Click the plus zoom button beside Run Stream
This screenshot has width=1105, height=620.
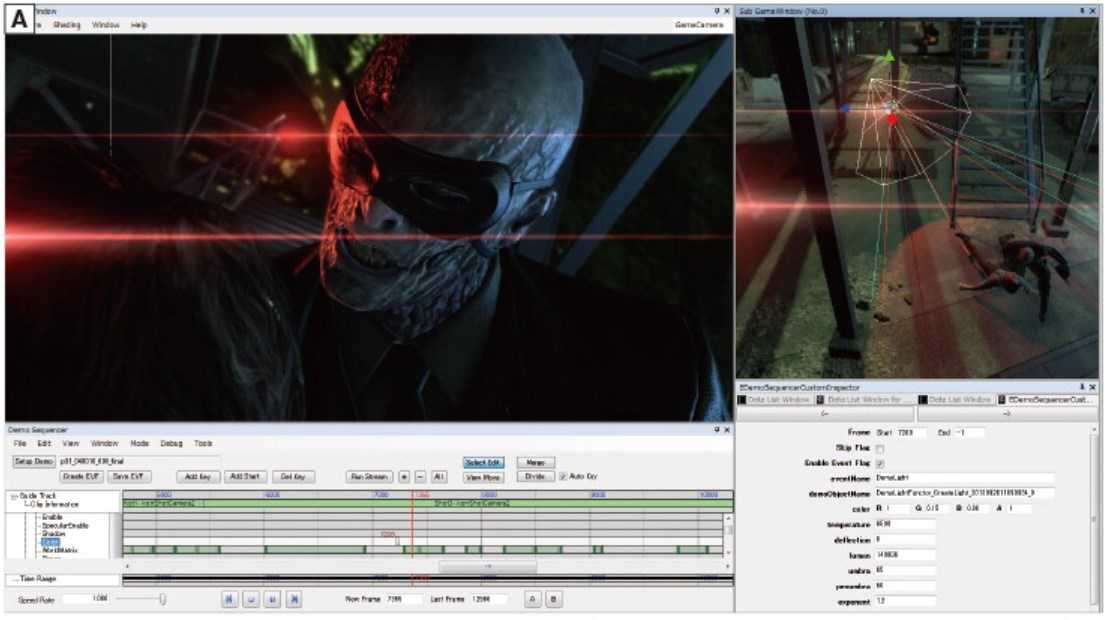coord(404,477)
